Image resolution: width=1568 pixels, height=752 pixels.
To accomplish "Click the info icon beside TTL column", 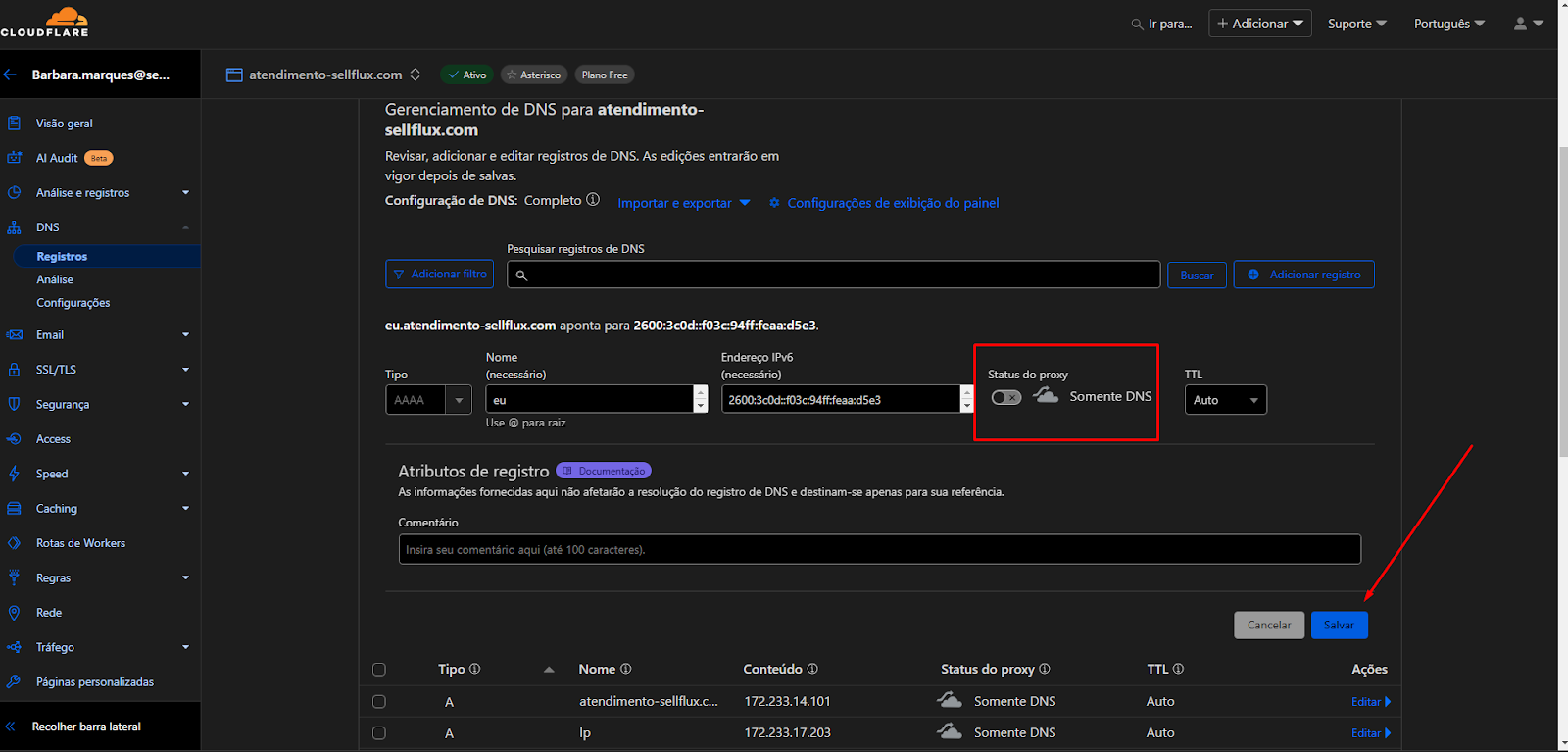I will pos(1178,669).
